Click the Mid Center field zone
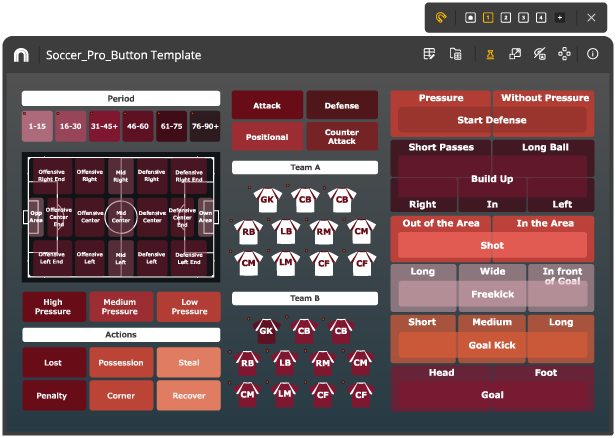Screen dimensions: 616x438 pyautogui.click(x=121, y=214)
